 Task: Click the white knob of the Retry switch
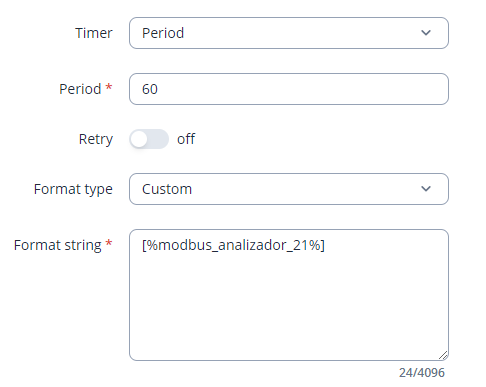click(139, 139)
